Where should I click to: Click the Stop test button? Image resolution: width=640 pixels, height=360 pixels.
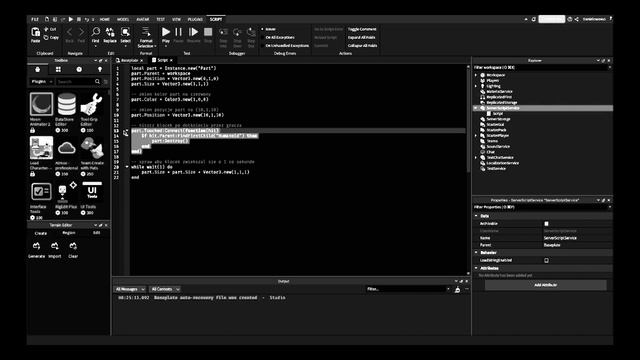click(208, 32)
